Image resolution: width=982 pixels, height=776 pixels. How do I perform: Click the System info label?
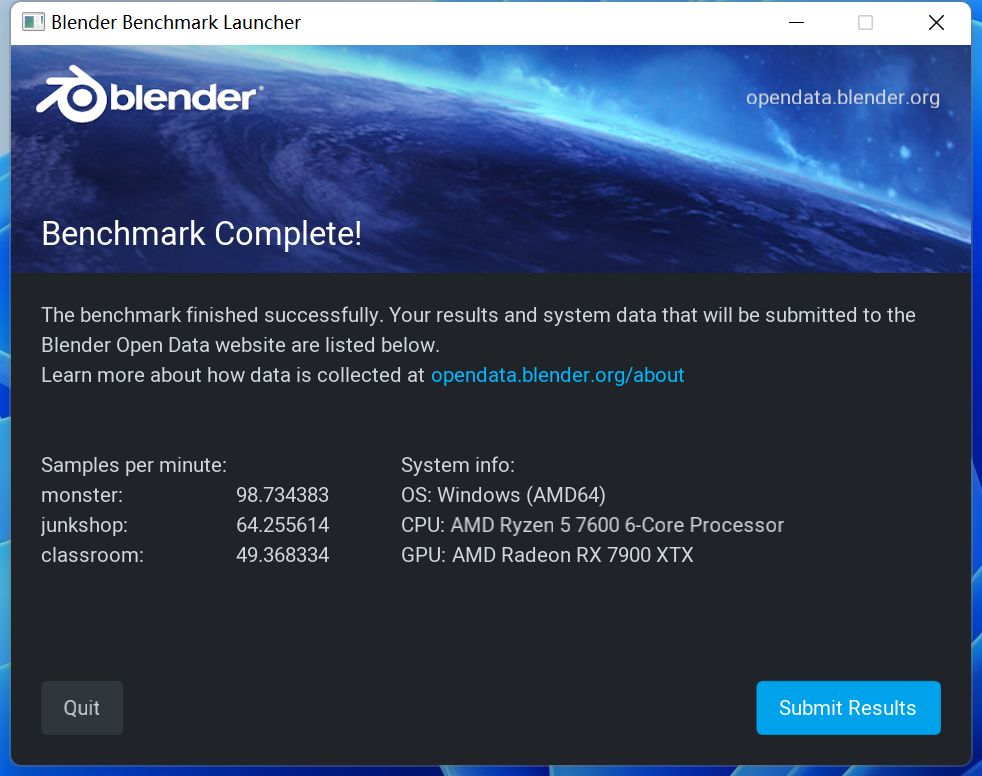457,465
